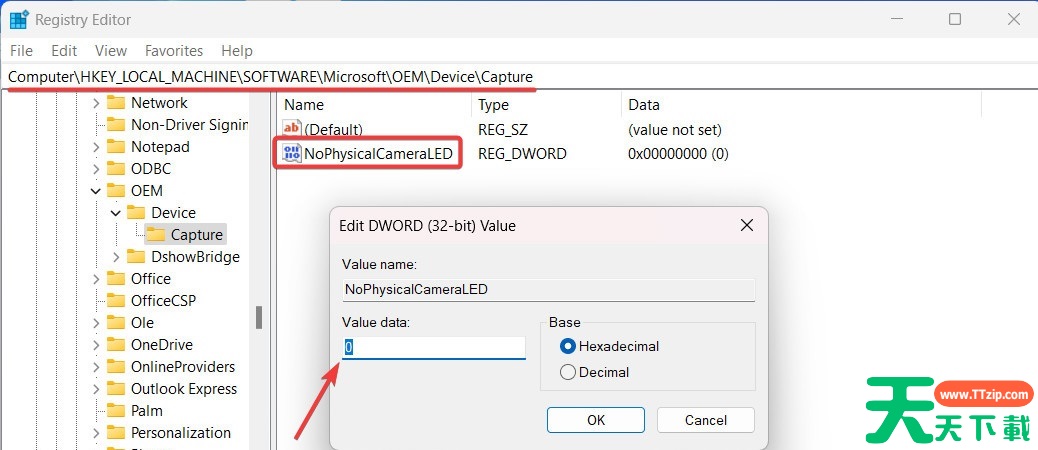Viewport: 1038px width, 450px height.
Task: Open the Edit menu
Action: [64, 51]
